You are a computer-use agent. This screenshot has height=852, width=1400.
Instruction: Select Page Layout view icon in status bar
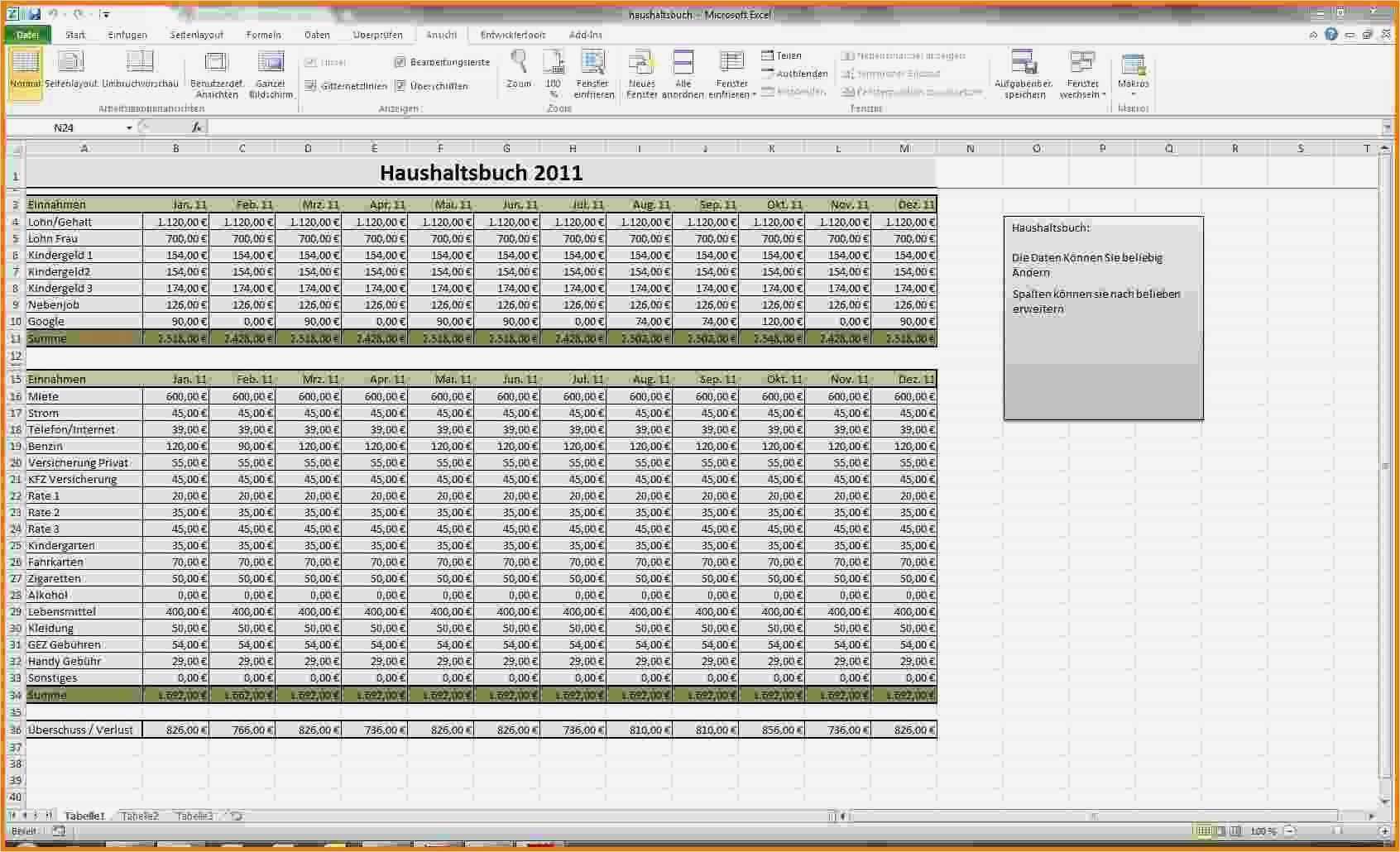click(1220, 831)
